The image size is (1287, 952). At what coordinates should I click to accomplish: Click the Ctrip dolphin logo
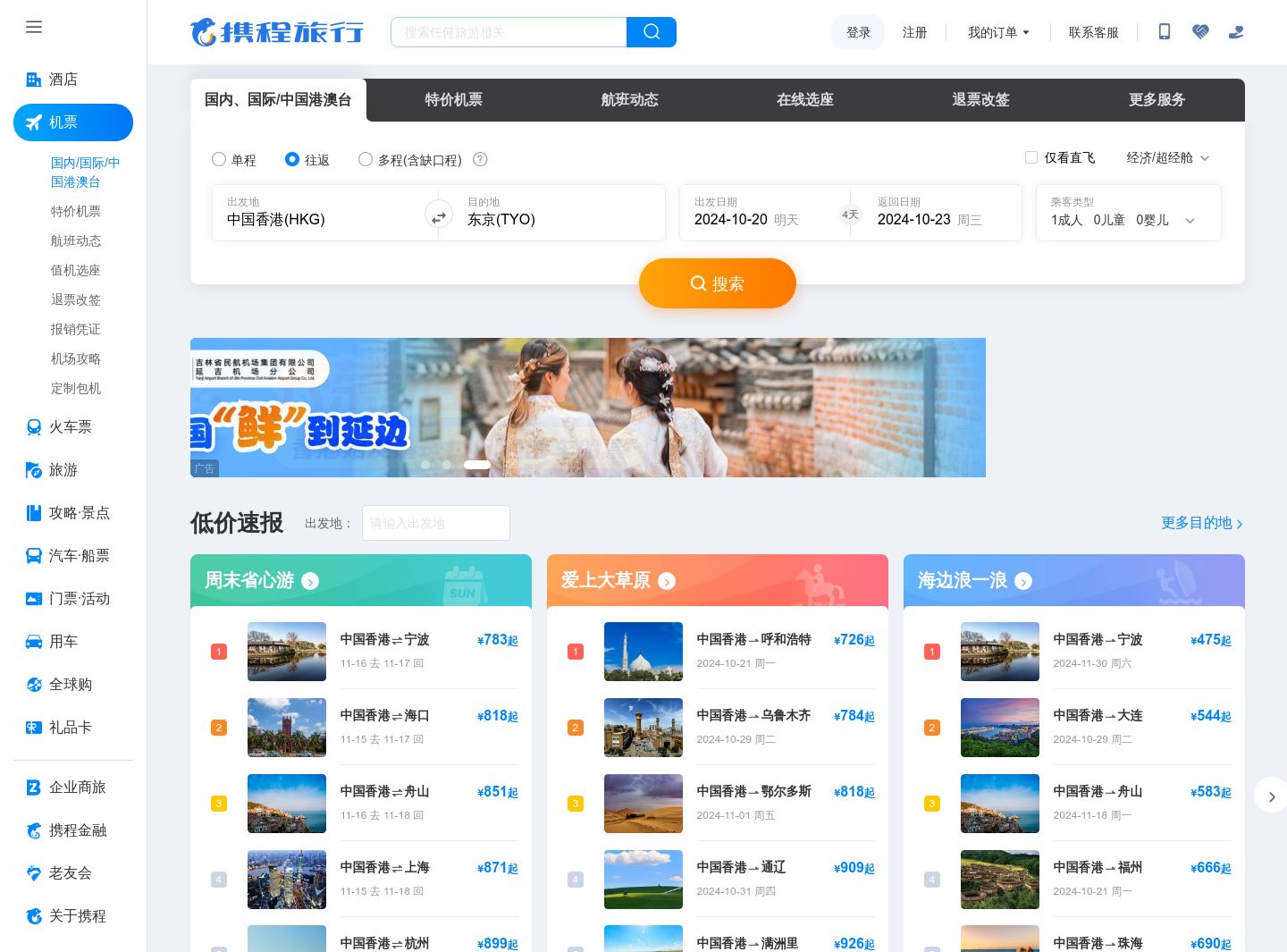pyautogui.click(x=277, y=32)
